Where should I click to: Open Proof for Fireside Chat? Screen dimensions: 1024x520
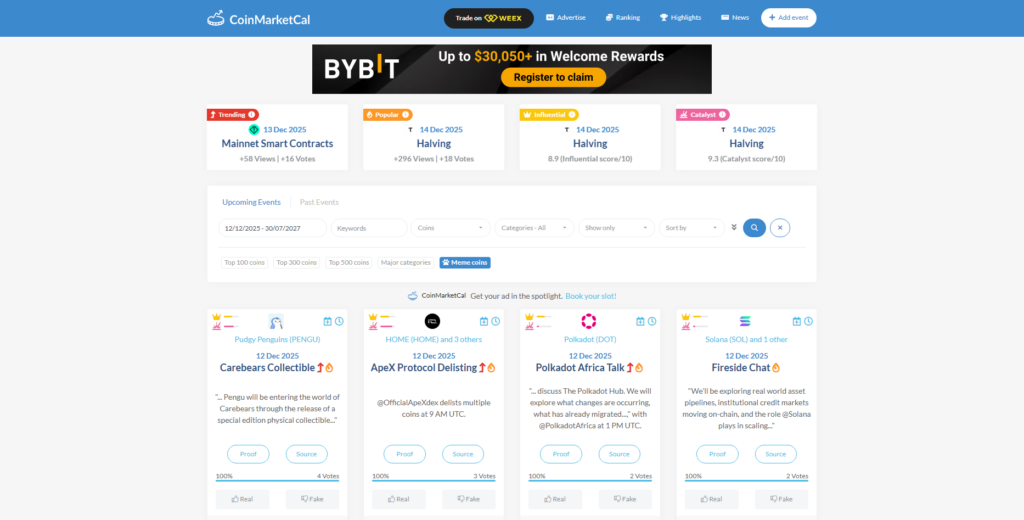[717, 454]
